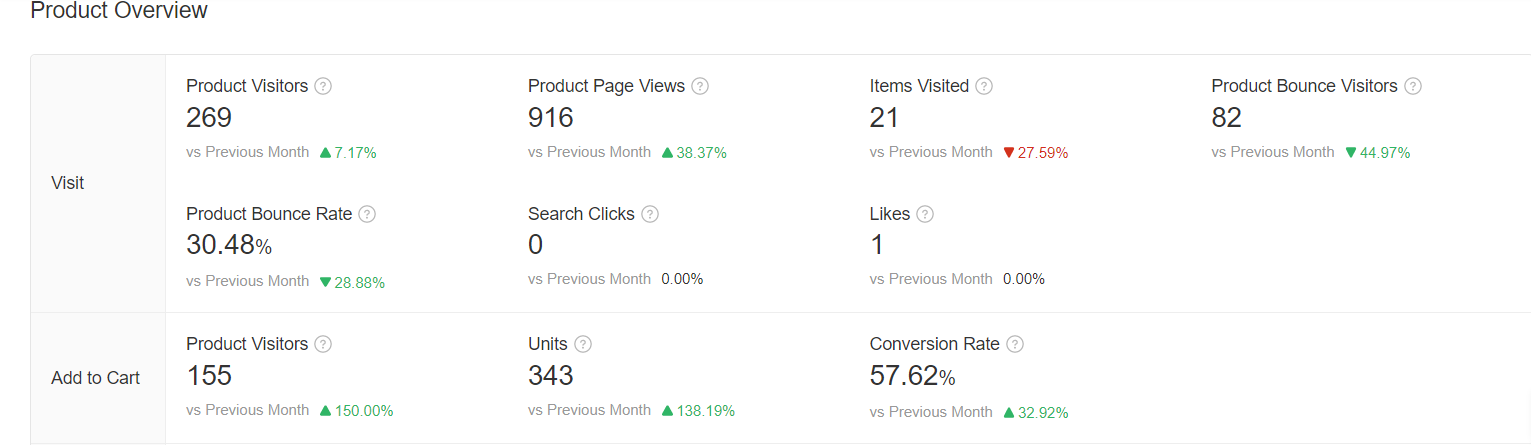1531x445 pixels.
Task: Click the Conversion Rate value 57.62%
Action: click(912, 376)
